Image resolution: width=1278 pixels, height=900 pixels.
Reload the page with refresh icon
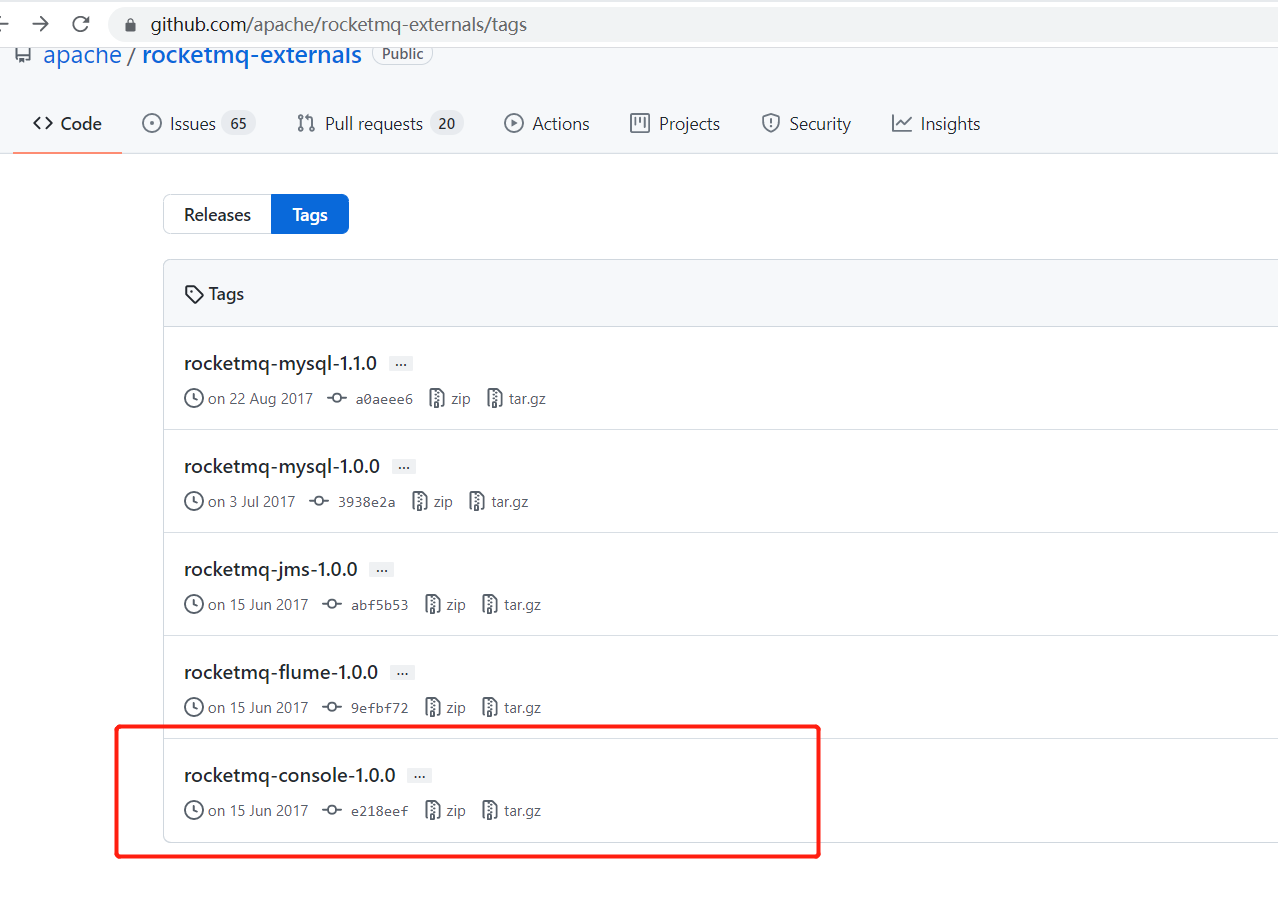(x=81, y=24)
